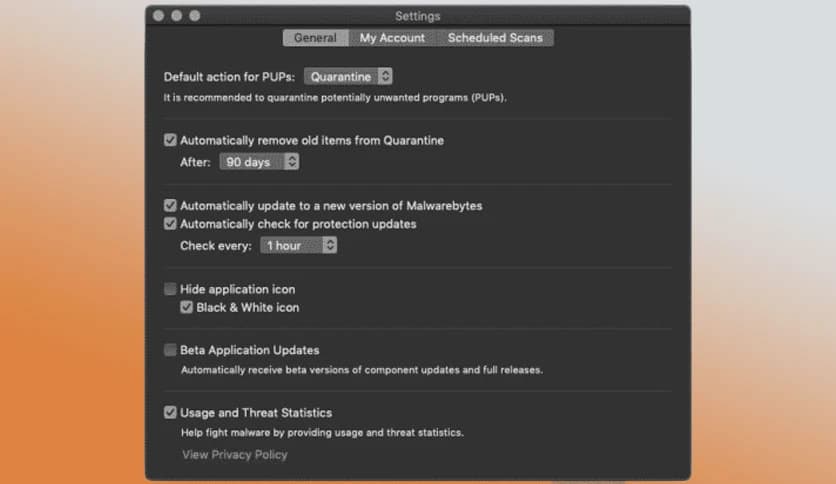Viewport: 836px width, 484px height.
Task: Expand the 90 days quarantine removal dropdown
Action: coord(258,161)
